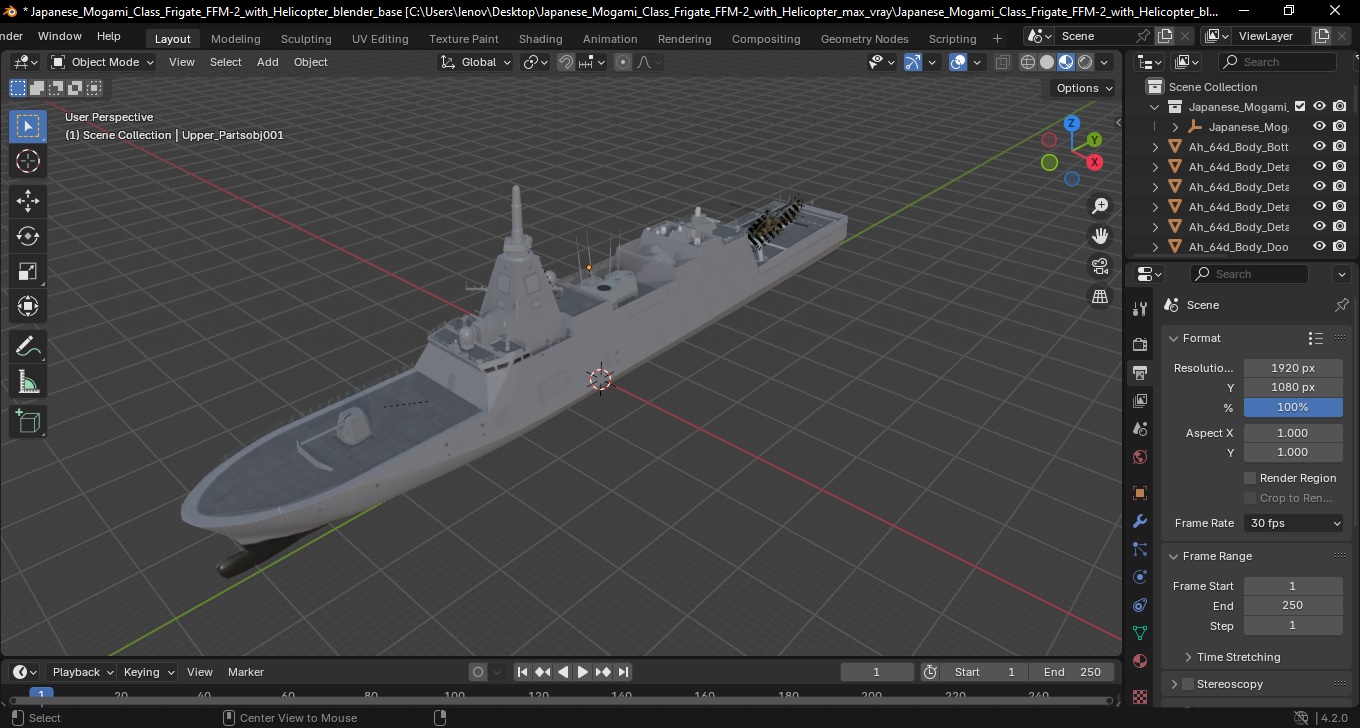Select the 3D Cursor tool
Image resolution: width=1360 pixels, height=728 pixels.
tap(28, 161)
